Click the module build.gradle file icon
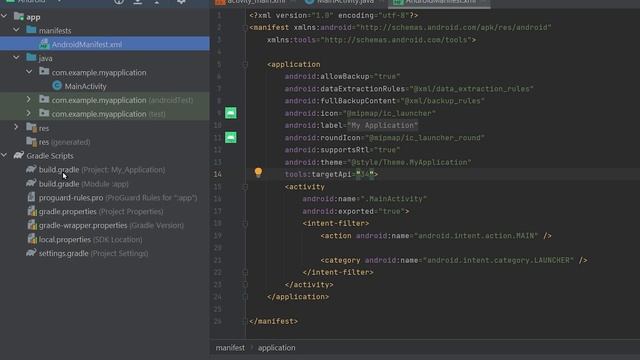Image resolution: width=640 pixels, height=360 pixels. coord(31,183)
